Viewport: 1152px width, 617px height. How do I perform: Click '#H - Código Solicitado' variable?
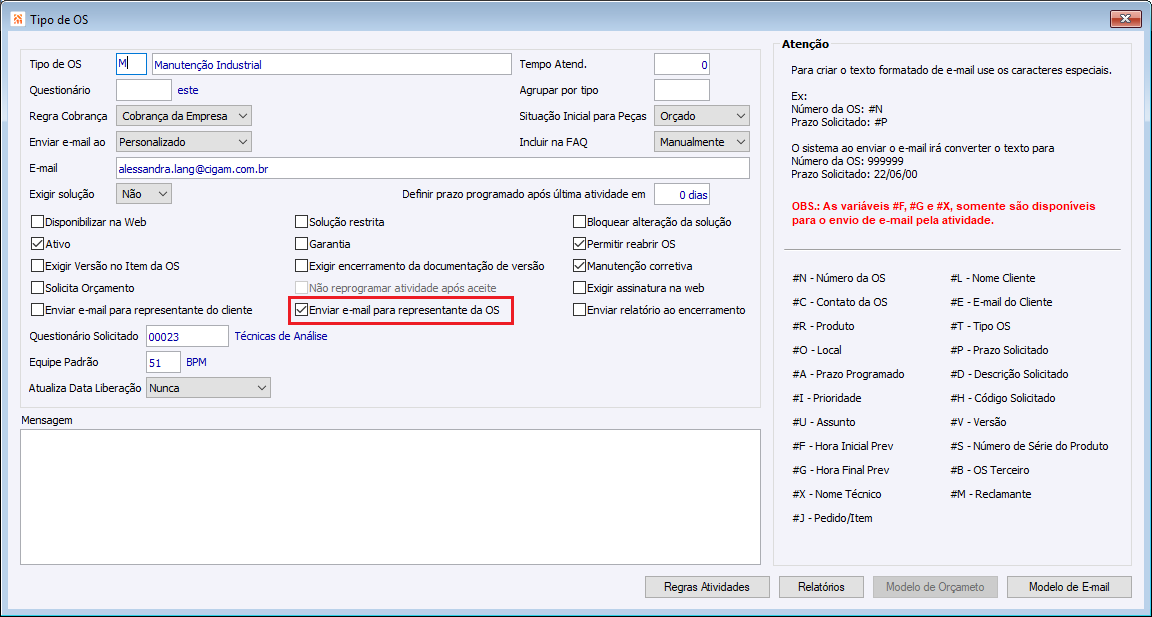pyautogui.click(x=1002, y=398)
